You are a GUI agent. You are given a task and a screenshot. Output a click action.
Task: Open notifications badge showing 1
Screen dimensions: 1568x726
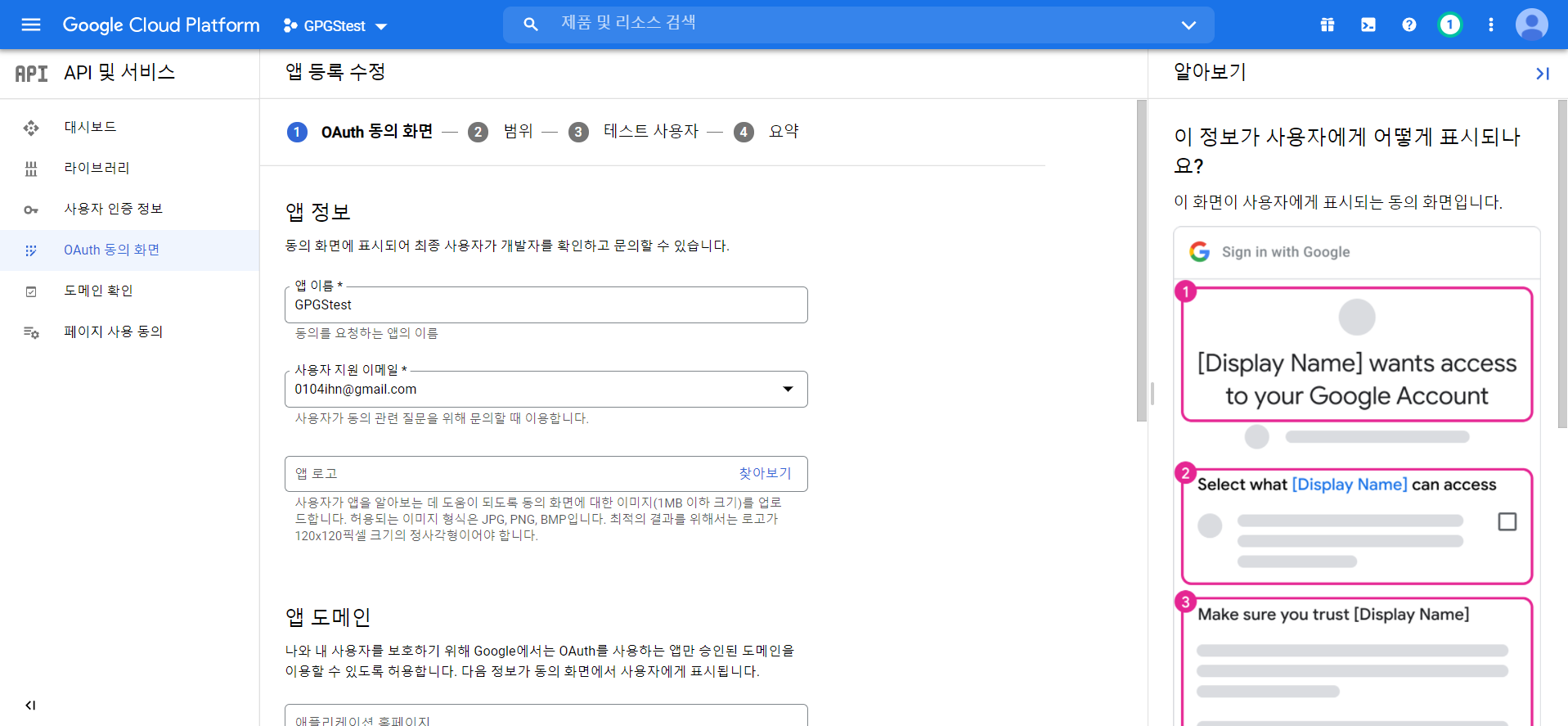1450,25
